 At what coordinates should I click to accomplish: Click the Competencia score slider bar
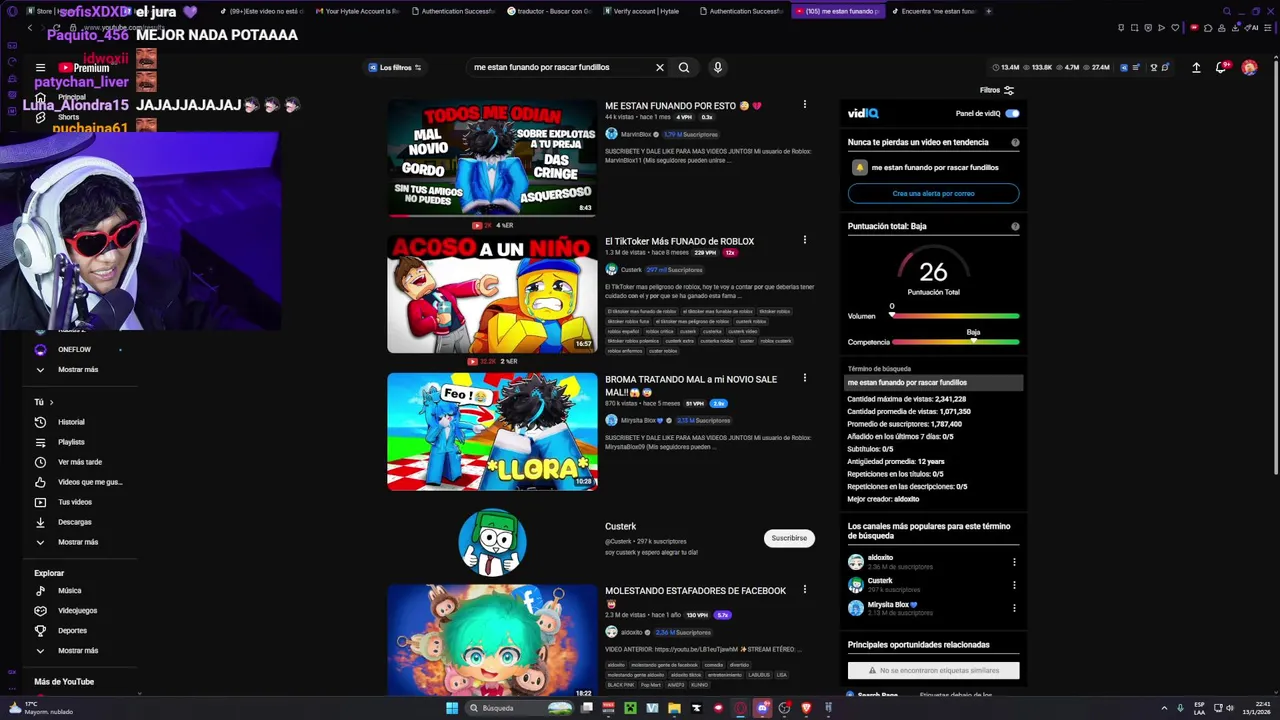click(955, 342)
